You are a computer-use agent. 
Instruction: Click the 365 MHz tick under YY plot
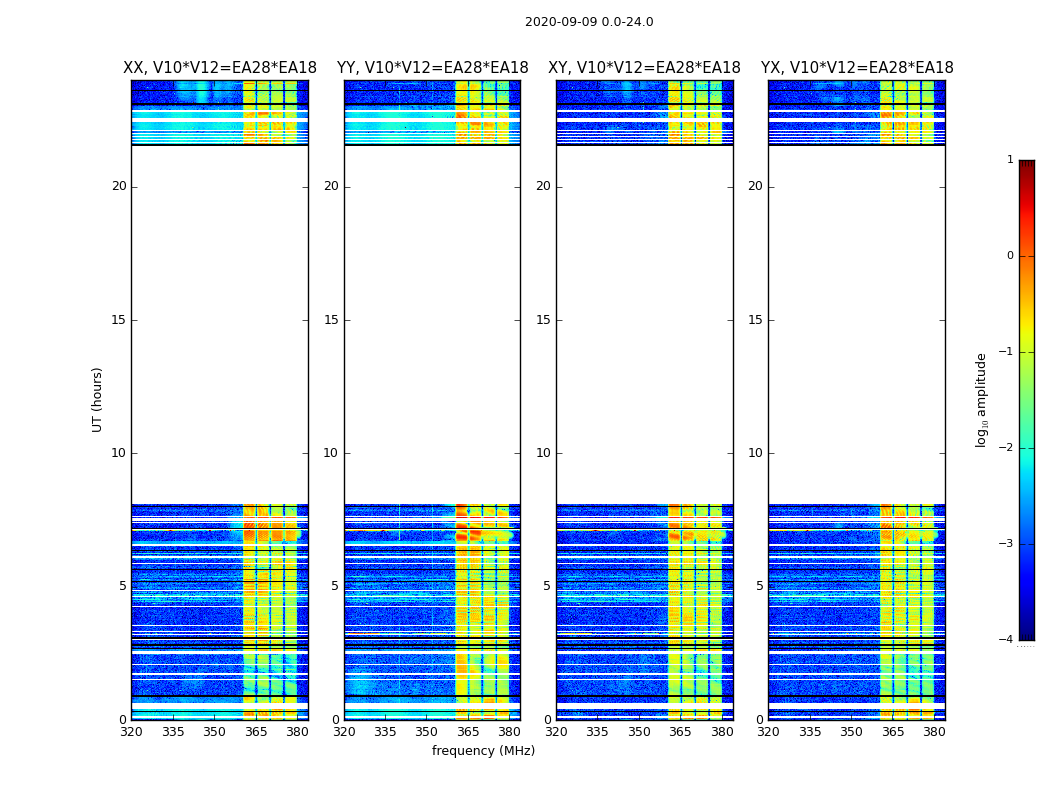tap(468, 732)
